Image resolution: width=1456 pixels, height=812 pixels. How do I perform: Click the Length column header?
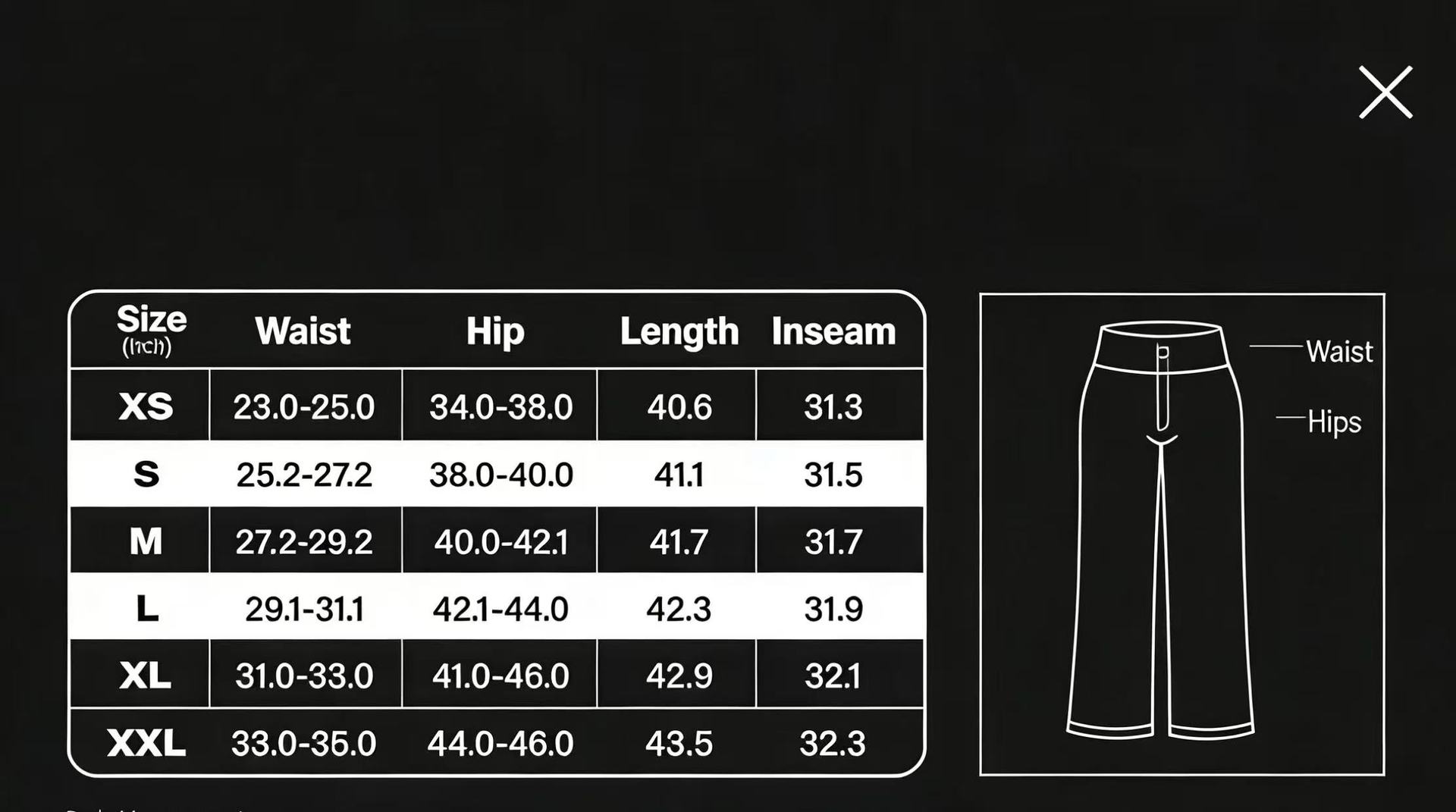[x=679, y=331]
